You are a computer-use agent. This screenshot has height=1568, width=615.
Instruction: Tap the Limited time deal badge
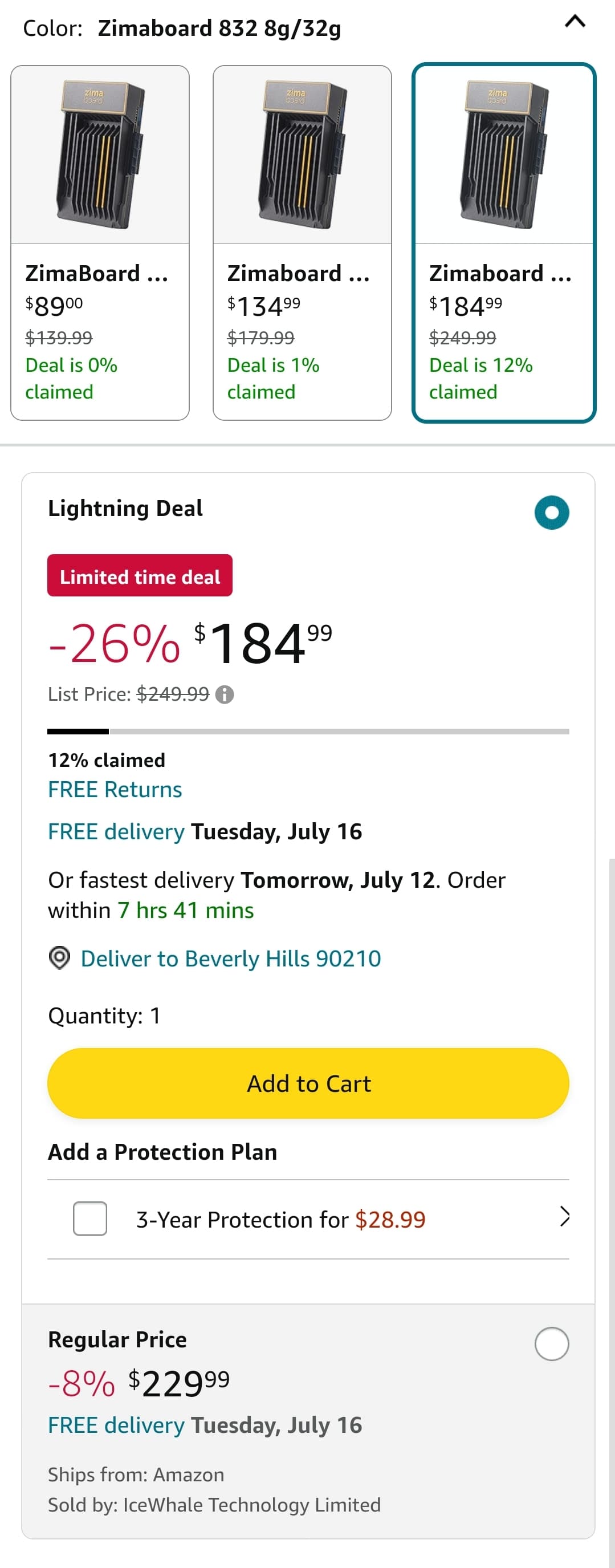[140, 576]
